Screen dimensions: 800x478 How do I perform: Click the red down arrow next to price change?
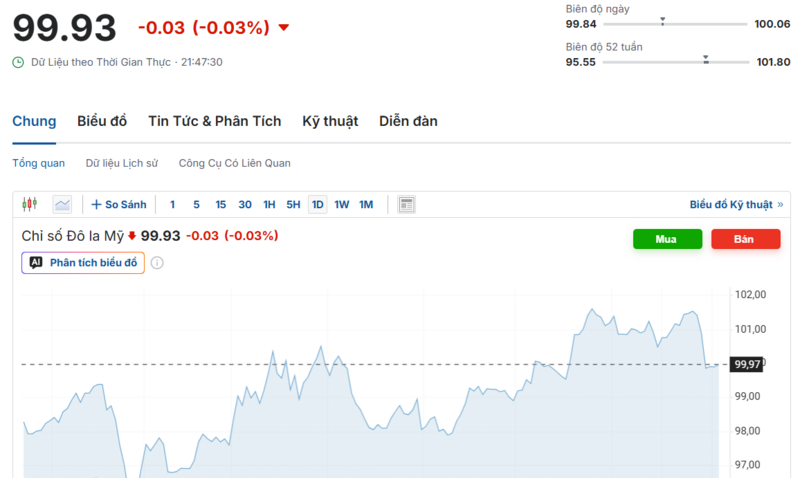[284, 28]
